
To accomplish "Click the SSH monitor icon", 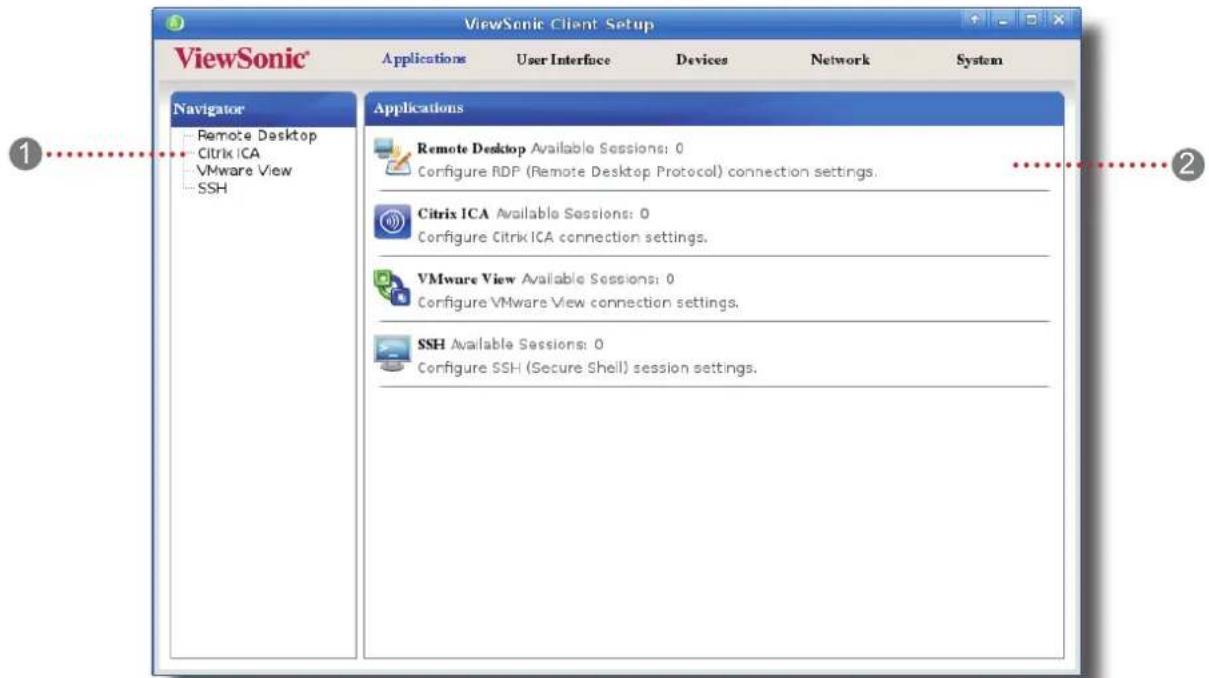I will click(392, 353).
